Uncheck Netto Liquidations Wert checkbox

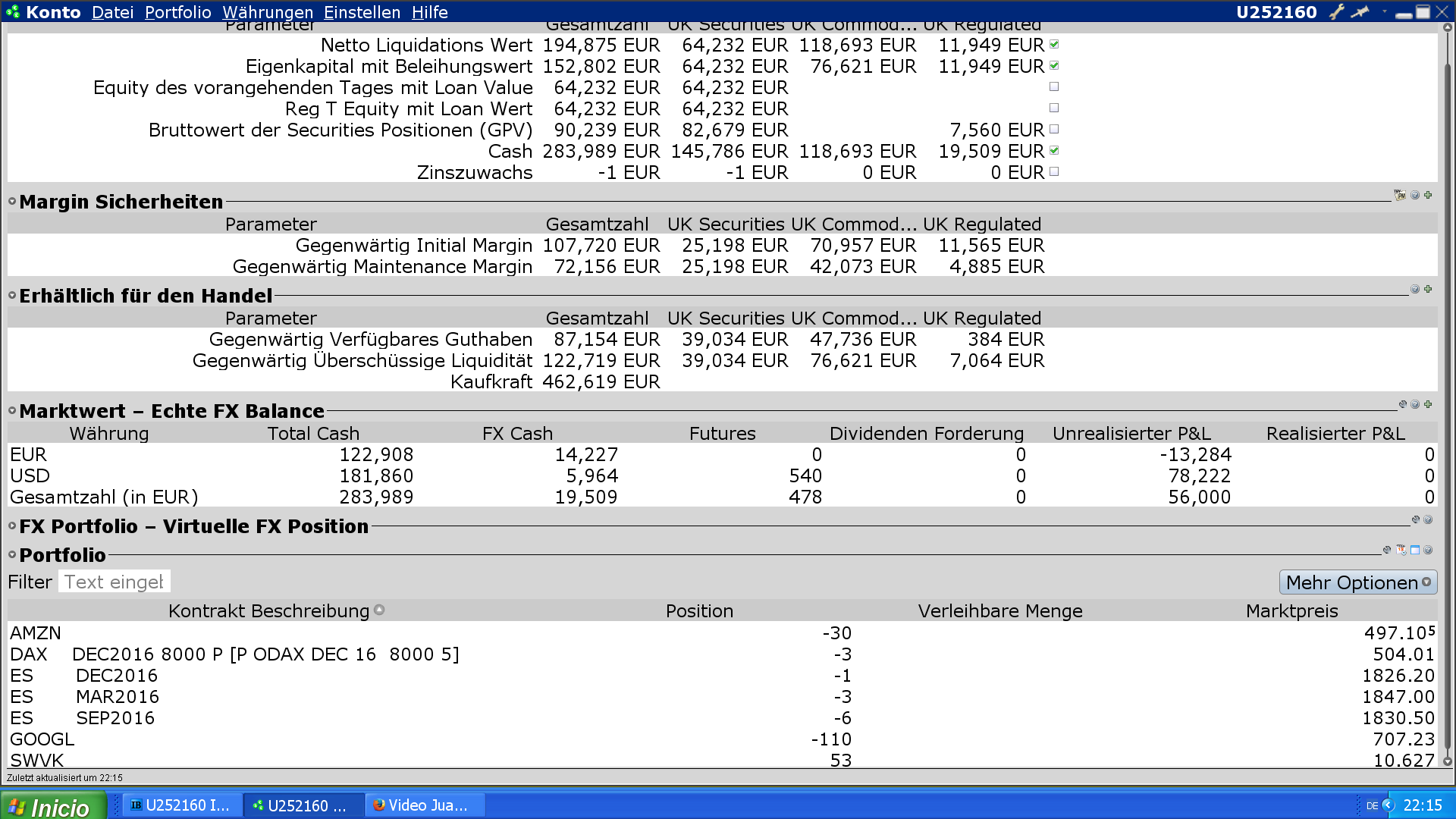(1054, 45)
